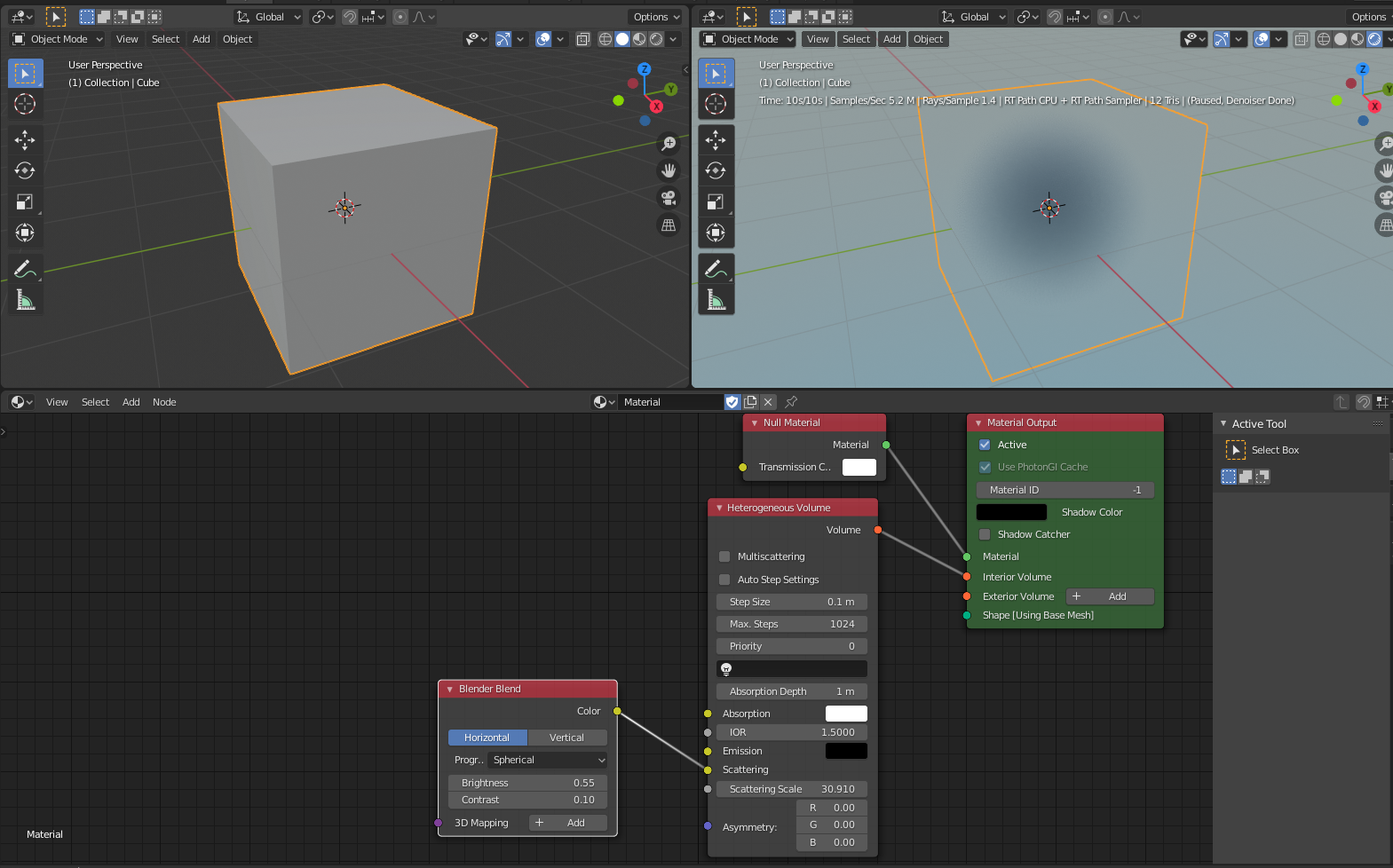The height and width of the screenshot is (868, 1393).
Task: Collapse the Heterogeneous Volume node
Action: [x=719, y=508]
